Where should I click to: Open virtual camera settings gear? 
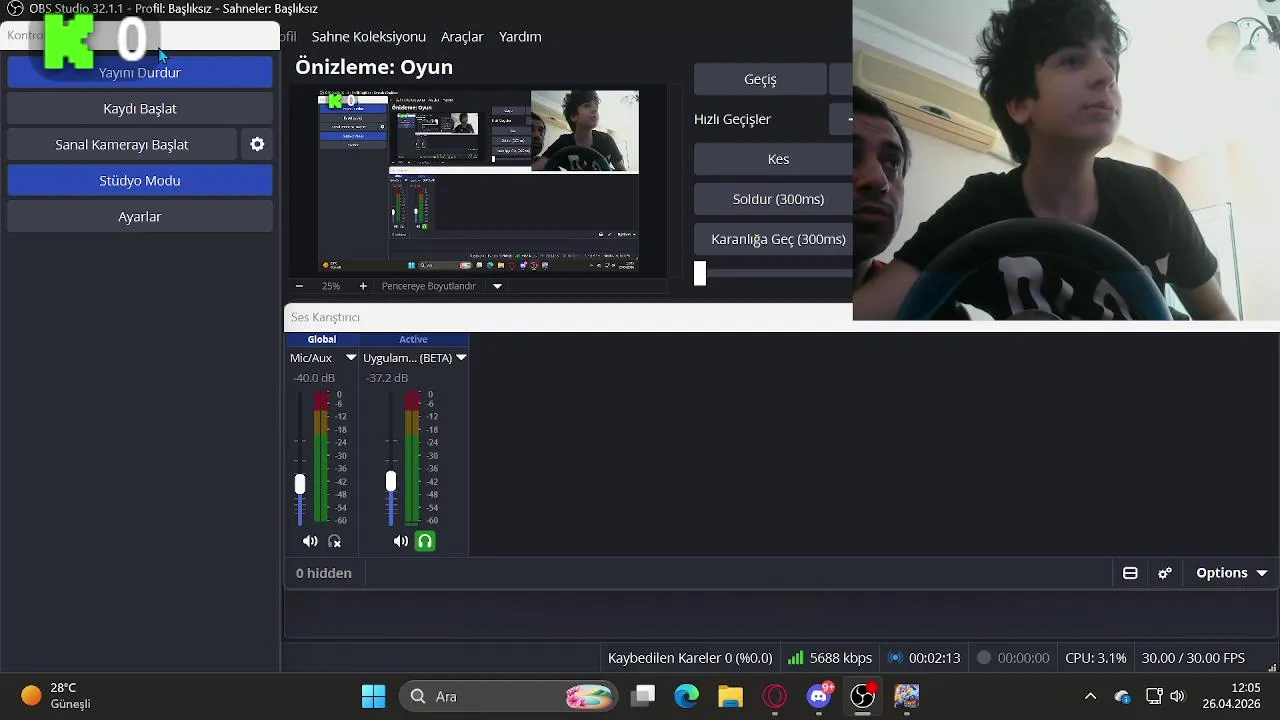(x=257, y=144)
